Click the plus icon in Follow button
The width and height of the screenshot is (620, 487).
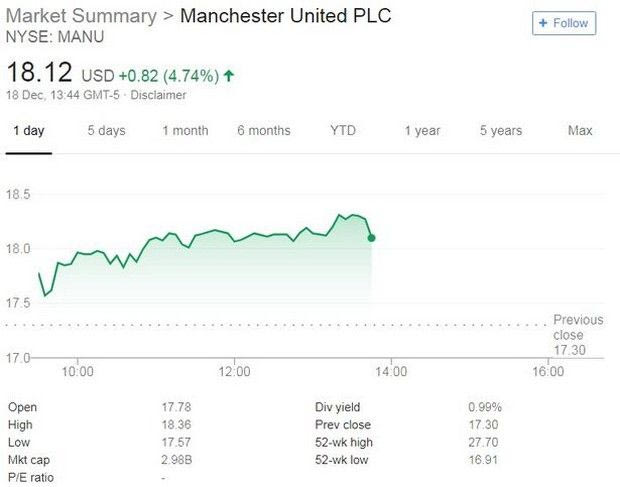click(543, 23)
